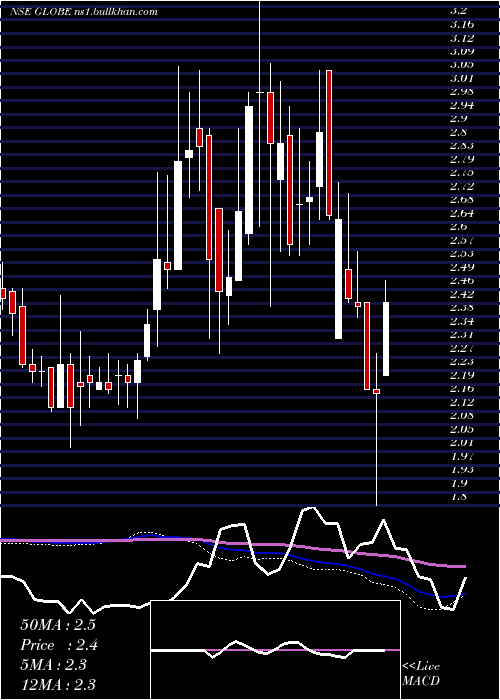
Task: Click the 'NSE GLOBE ns1.bullkhan.com' chart title
Action: [x=84, y=12]
